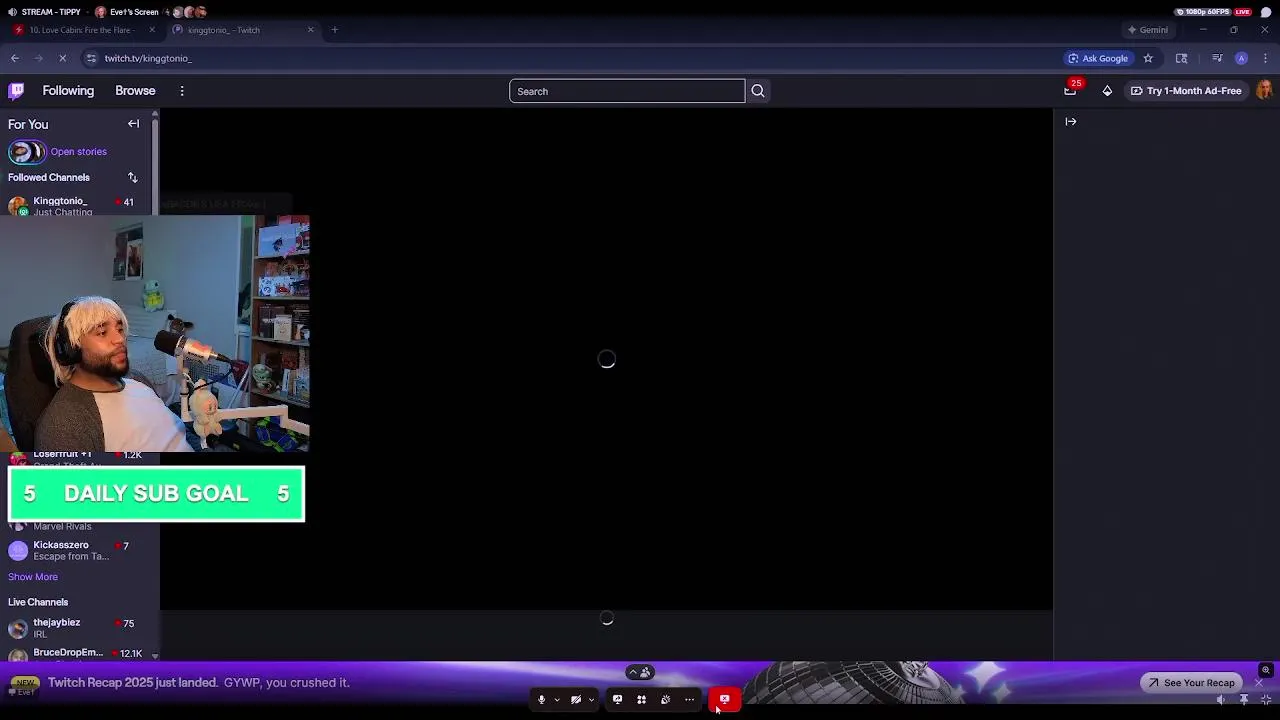Open Kickasszero channel in sidebar
This screenshot has height=720, width=1280.
click(76, 551)
